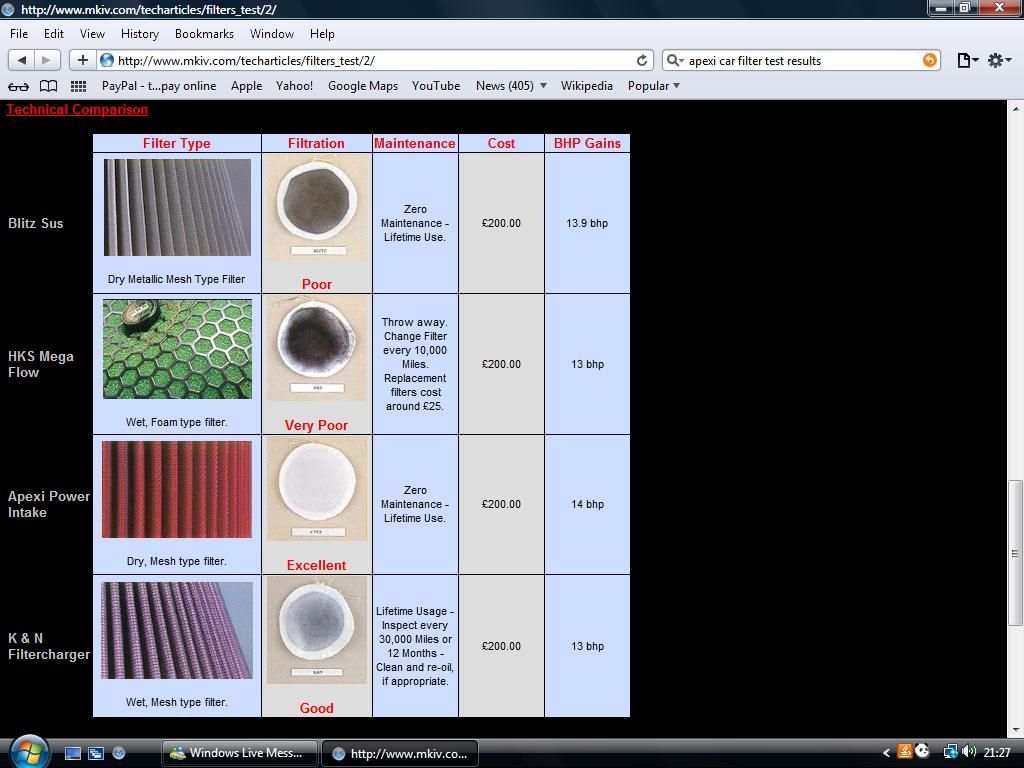Open the File menu
The width and height of the screenshot is (1024, 768).
pyautogui.click(x=19, y=34)
